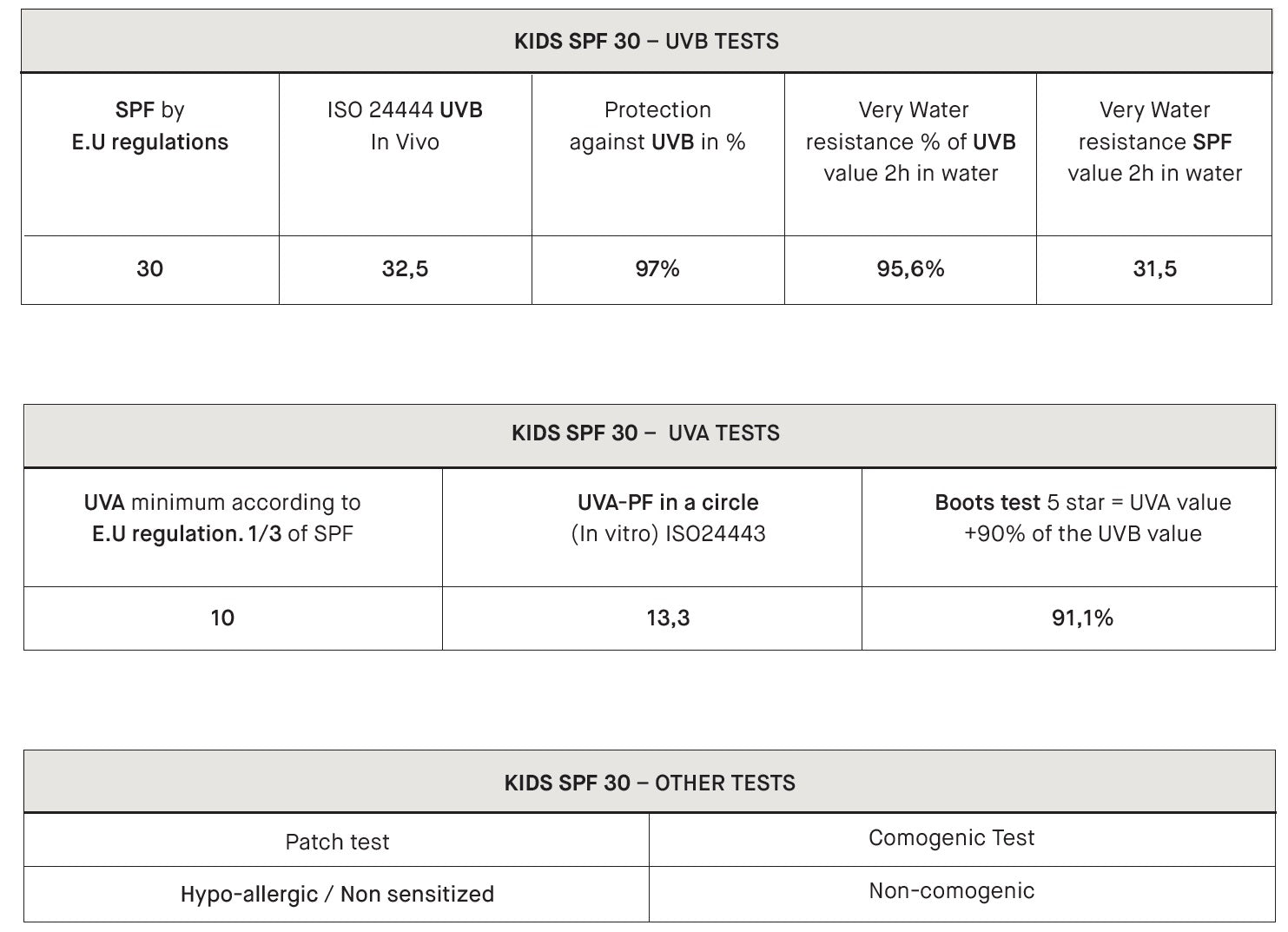Click the KIDS SPF 30 – OTHER TESTS title
The height and width of the screenshot is (932, 1288).
(x=650, y=783)
